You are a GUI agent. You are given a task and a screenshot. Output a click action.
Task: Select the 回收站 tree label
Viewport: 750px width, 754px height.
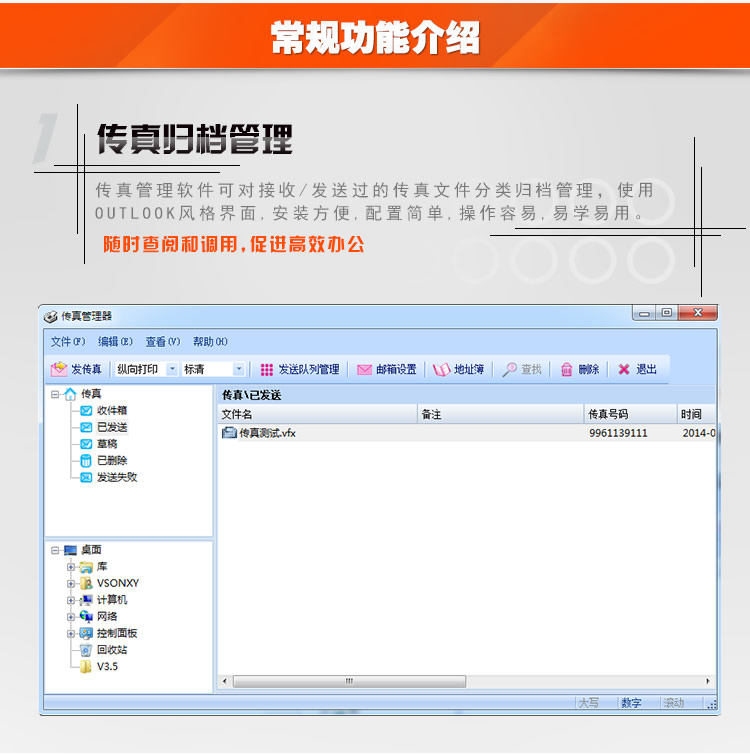tap(112, 650)
